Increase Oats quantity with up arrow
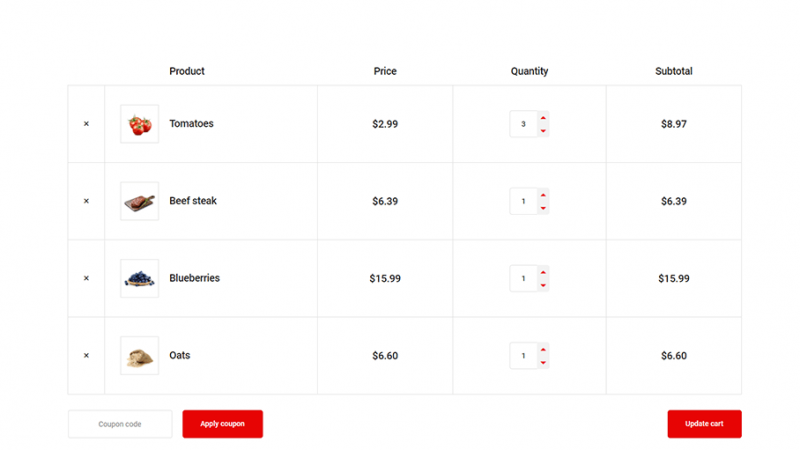The height and width of the screenshot is (450, 800). click(x=543, y=349)
